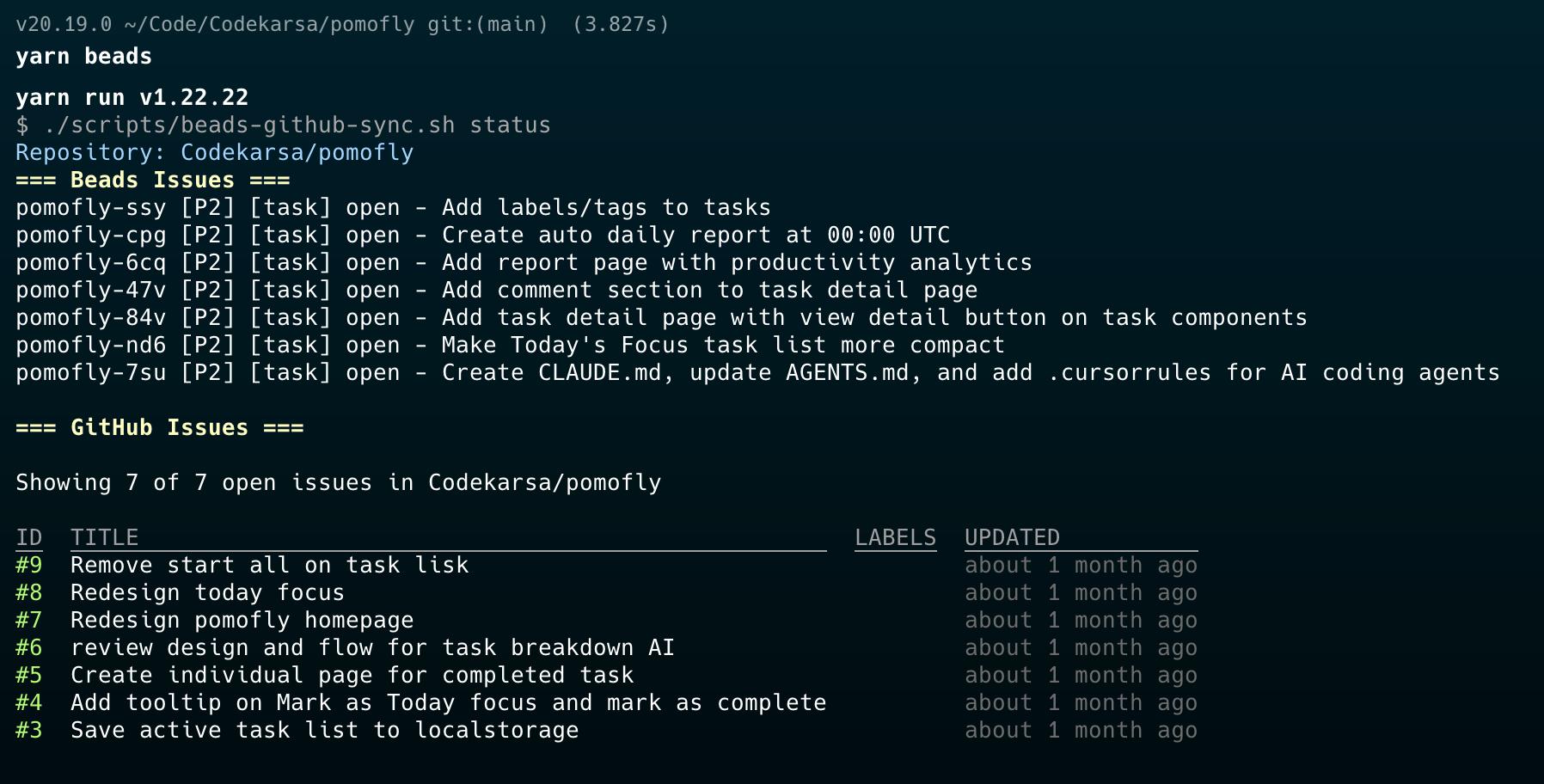
Task: Click the 'ID' column header
Action: click(29, 538)
